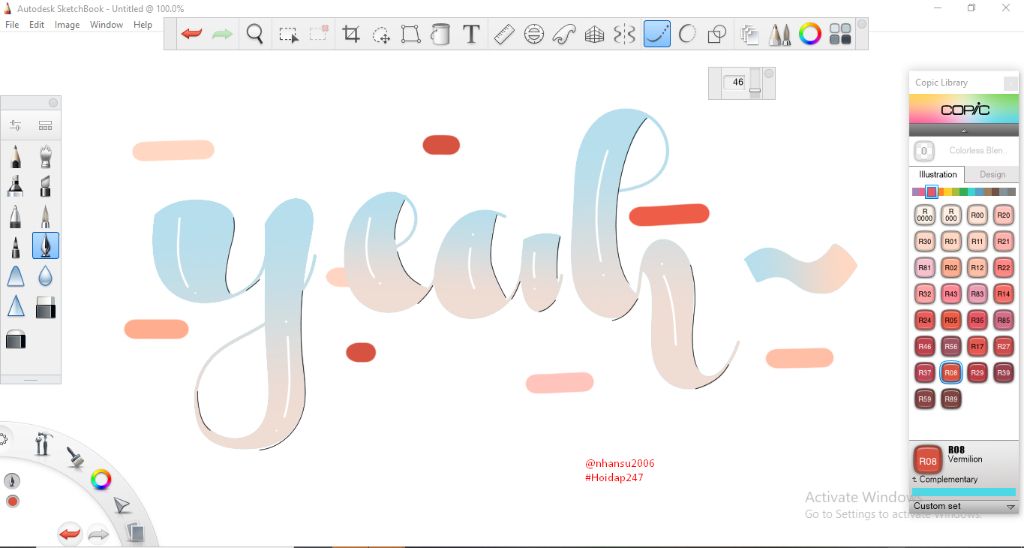1024x548 pixels.
Task: Choose the water drop Smear brush
Action: click(x=45, y=276)
